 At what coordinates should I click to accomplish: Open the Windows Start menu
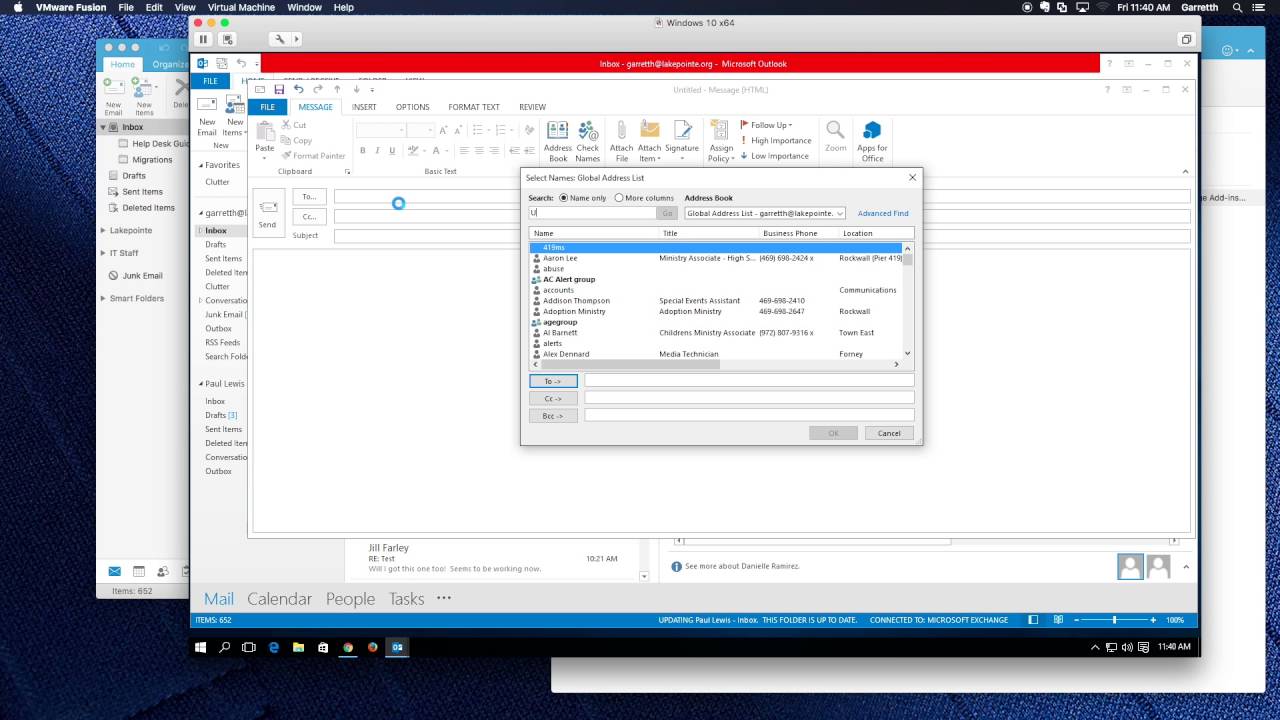201,647
